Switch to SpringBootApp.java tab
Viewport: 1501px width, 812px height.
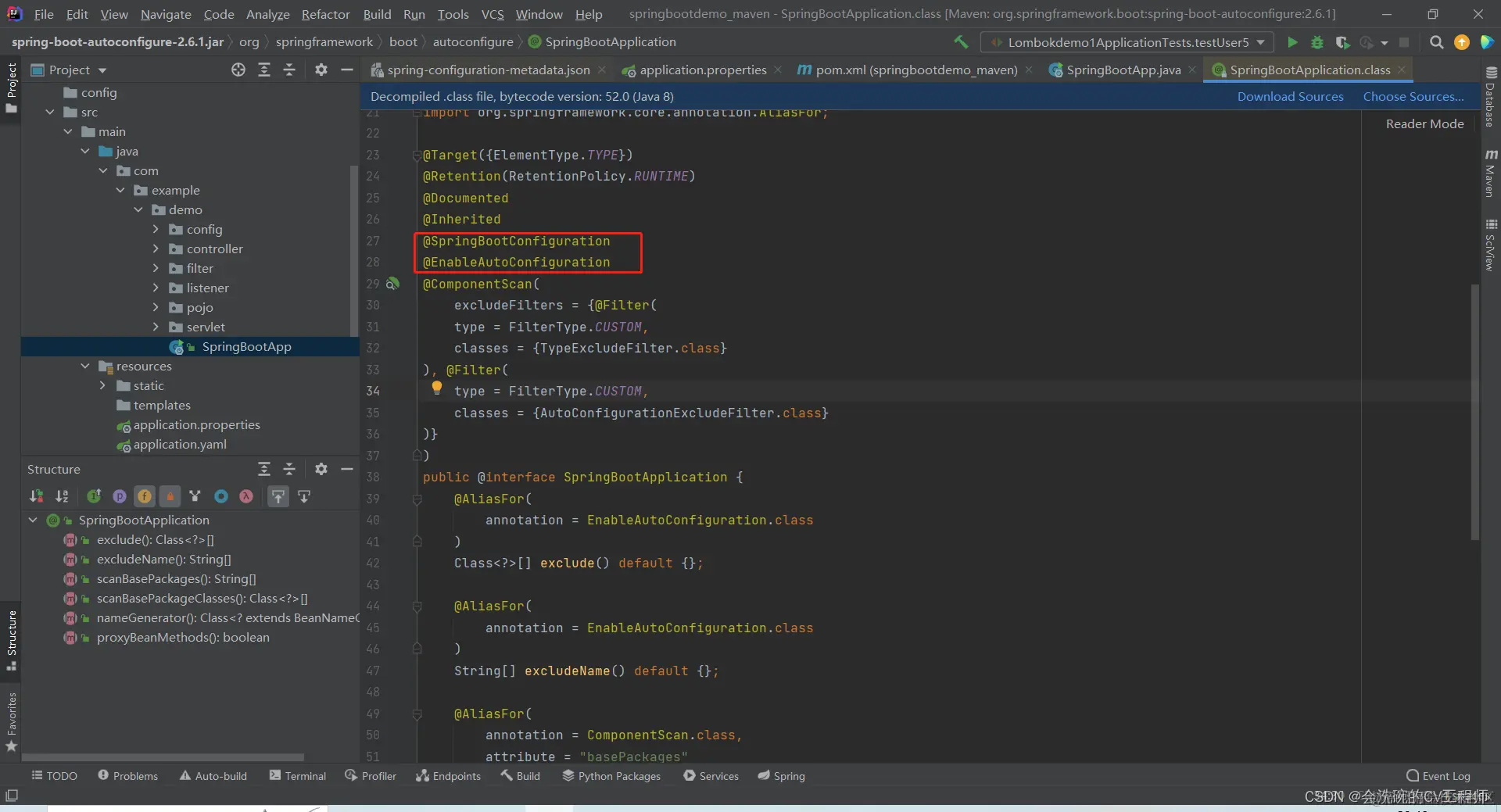tap(1123, 70)
